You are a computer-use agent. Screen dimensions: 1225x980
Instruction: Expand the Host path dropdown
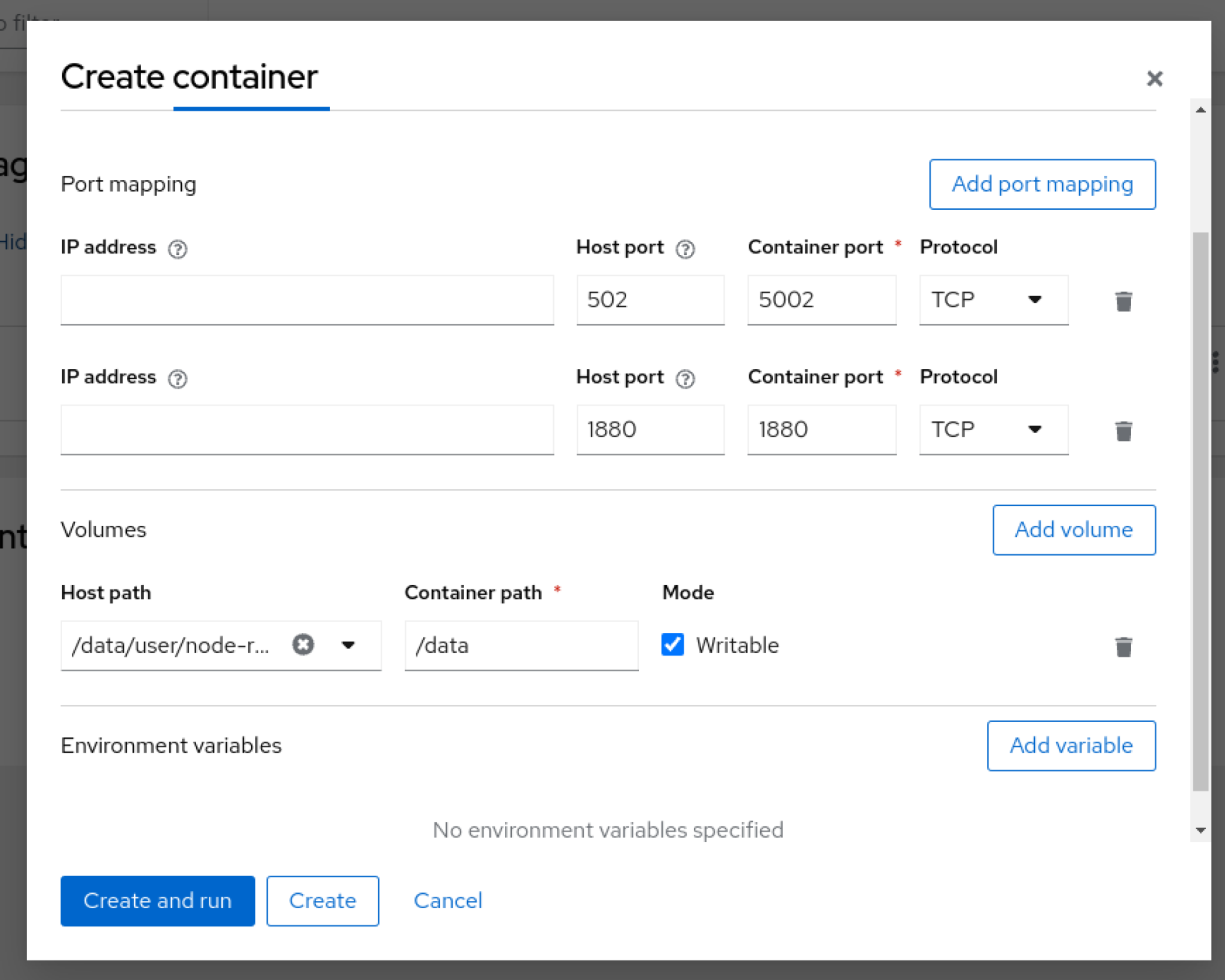348,645
